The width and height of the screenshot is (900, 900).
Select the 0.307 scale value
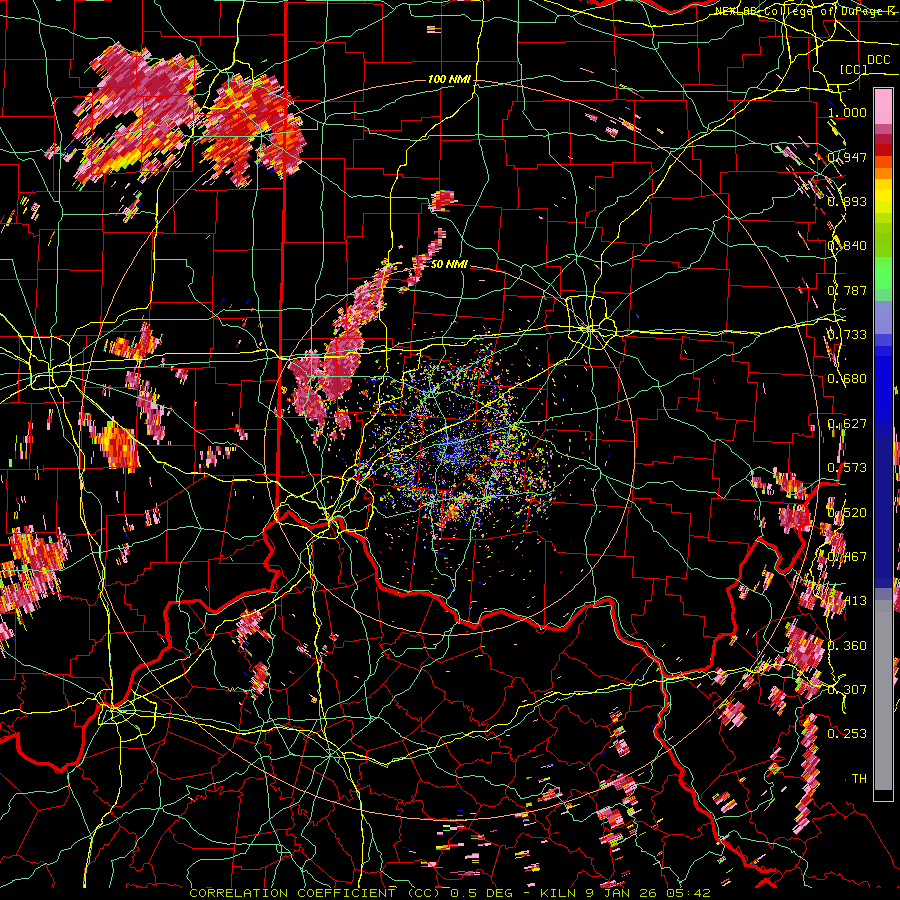point(847,690)
